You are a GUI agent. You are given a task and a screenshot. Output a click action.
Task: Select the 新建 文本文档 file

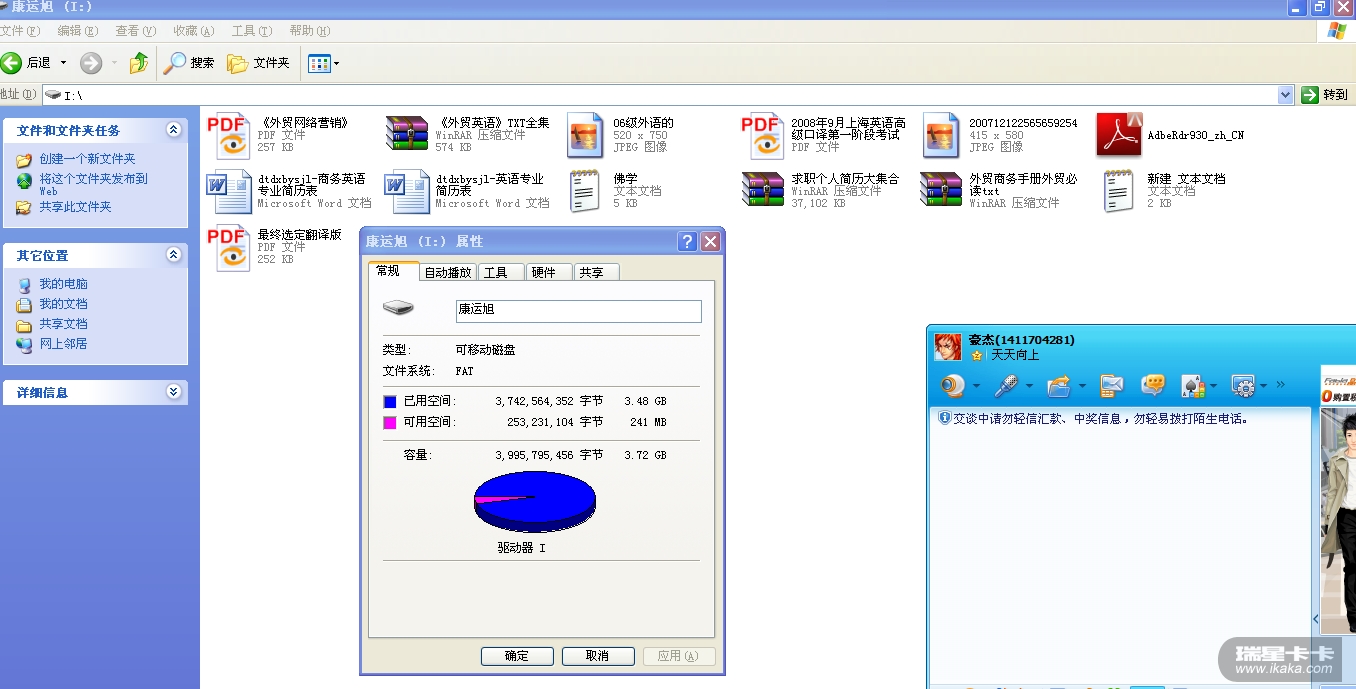(x=1162, y=191)
